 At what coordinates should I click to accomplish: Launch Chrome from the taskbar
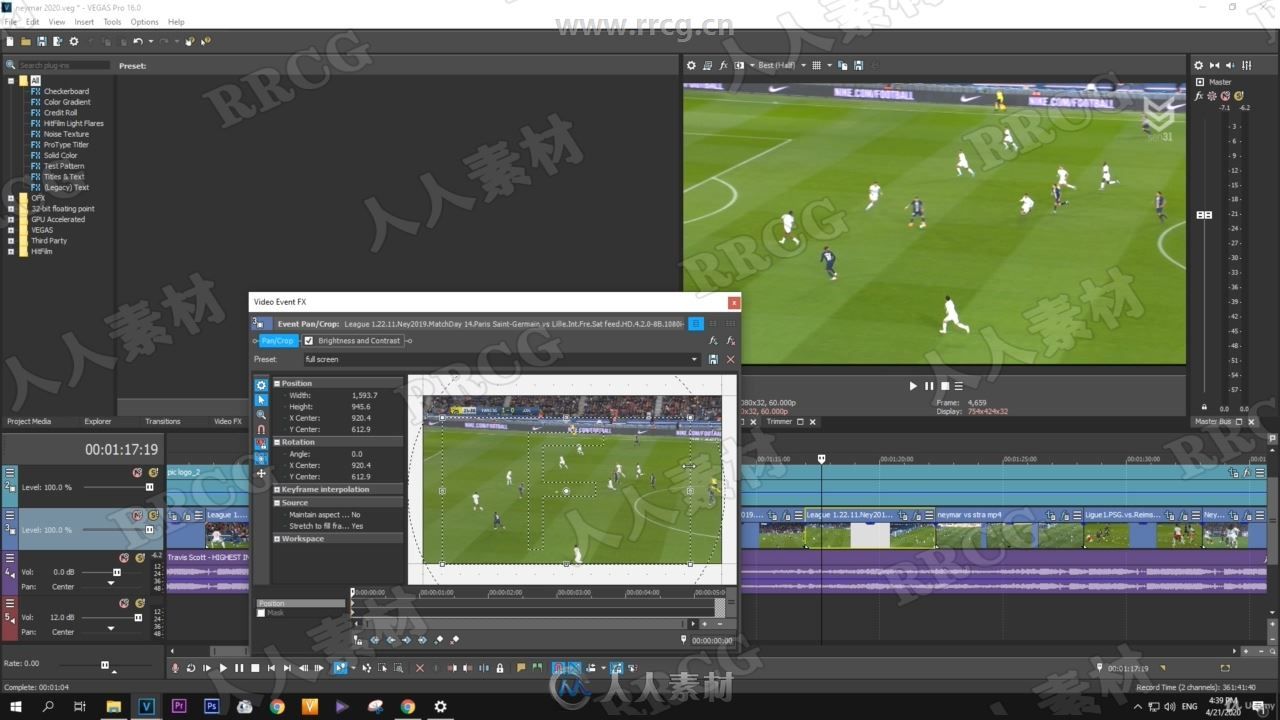[x=277, y=706]
